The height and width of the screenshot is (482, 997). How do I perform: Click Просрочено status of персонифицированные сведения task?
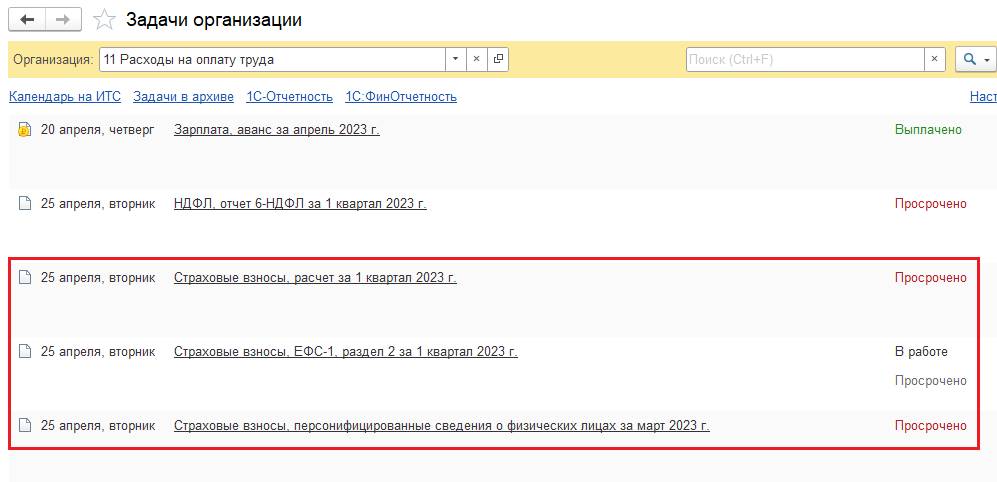(931, 426)
